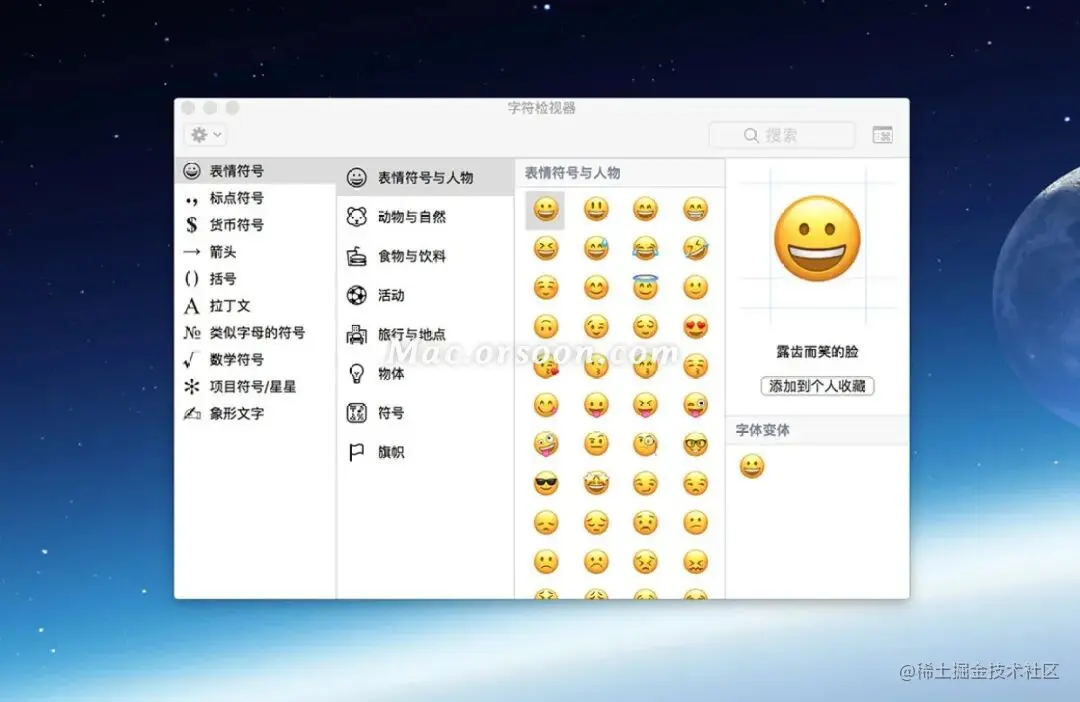This screenshot has height=702, width=1080.
Task: Open the gear settings dropdown
Action: click(206, 135)
